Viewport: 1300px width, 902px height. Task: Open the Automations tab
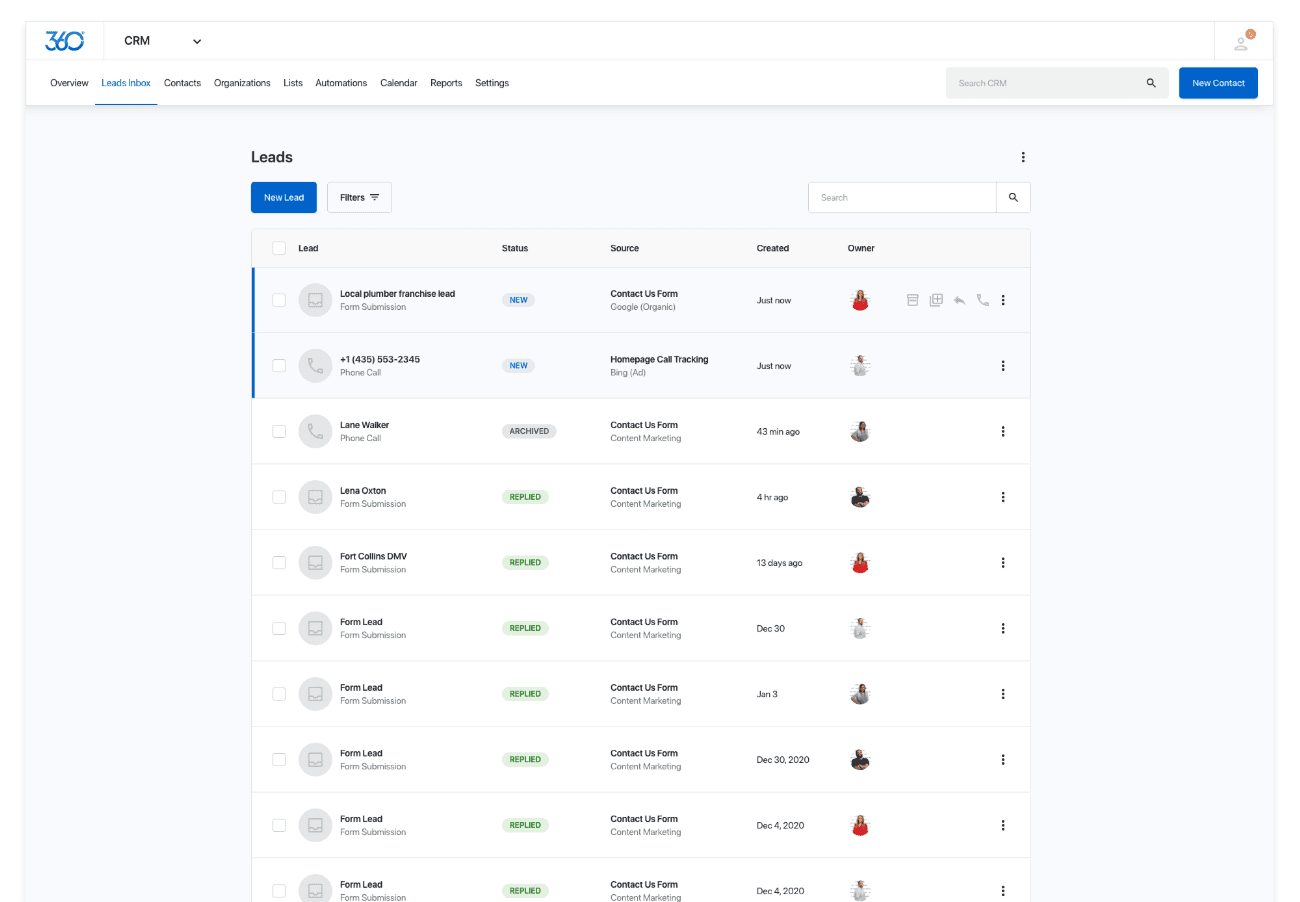[341, 83]
